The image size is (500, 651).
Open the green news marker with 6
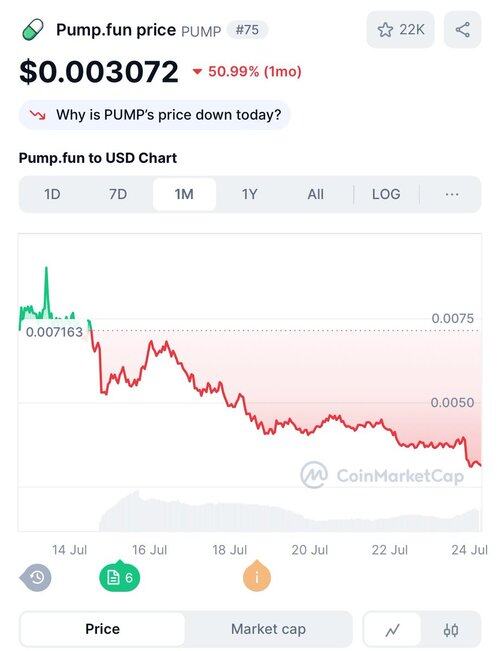coord(120,577)
